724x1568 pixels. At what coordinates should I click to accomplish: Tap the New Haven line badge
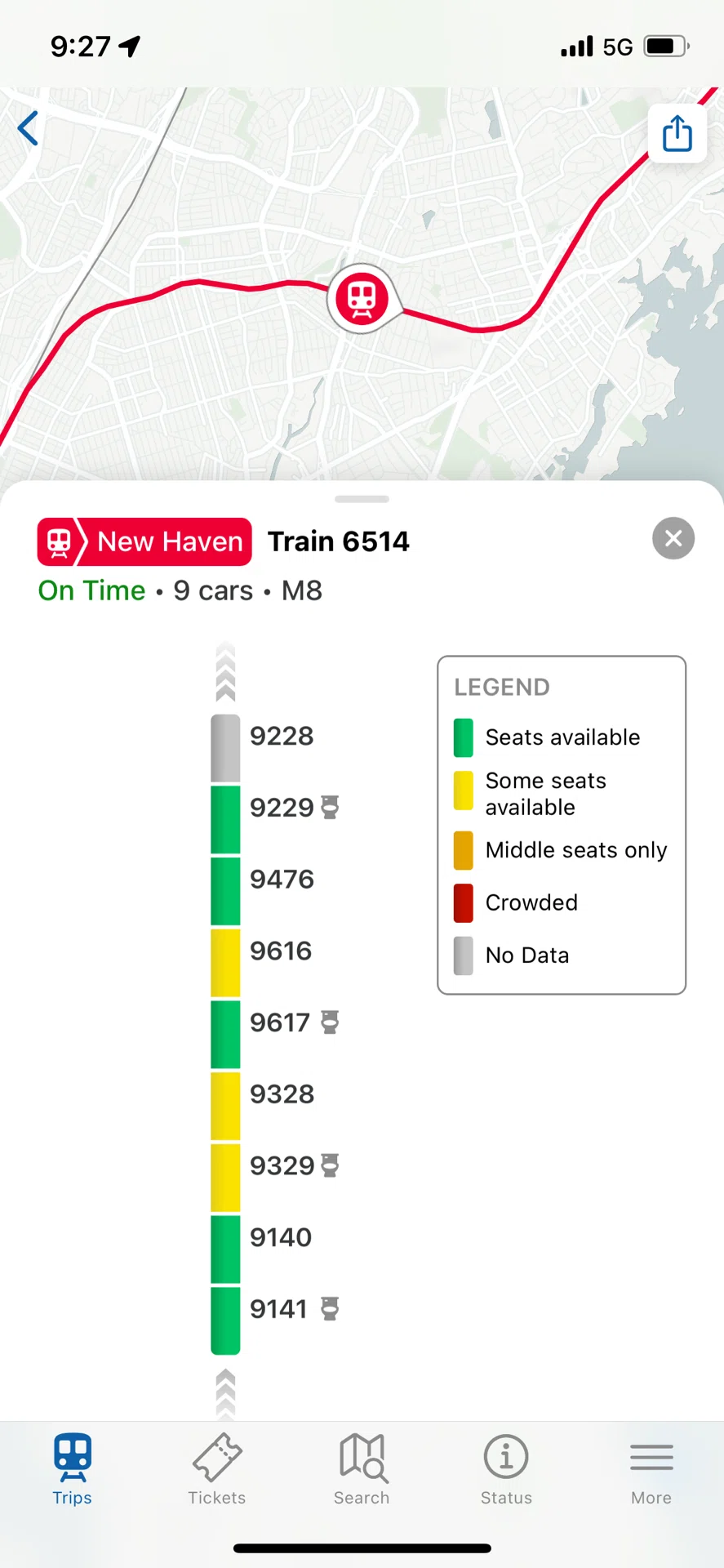(x=144, y=541)
